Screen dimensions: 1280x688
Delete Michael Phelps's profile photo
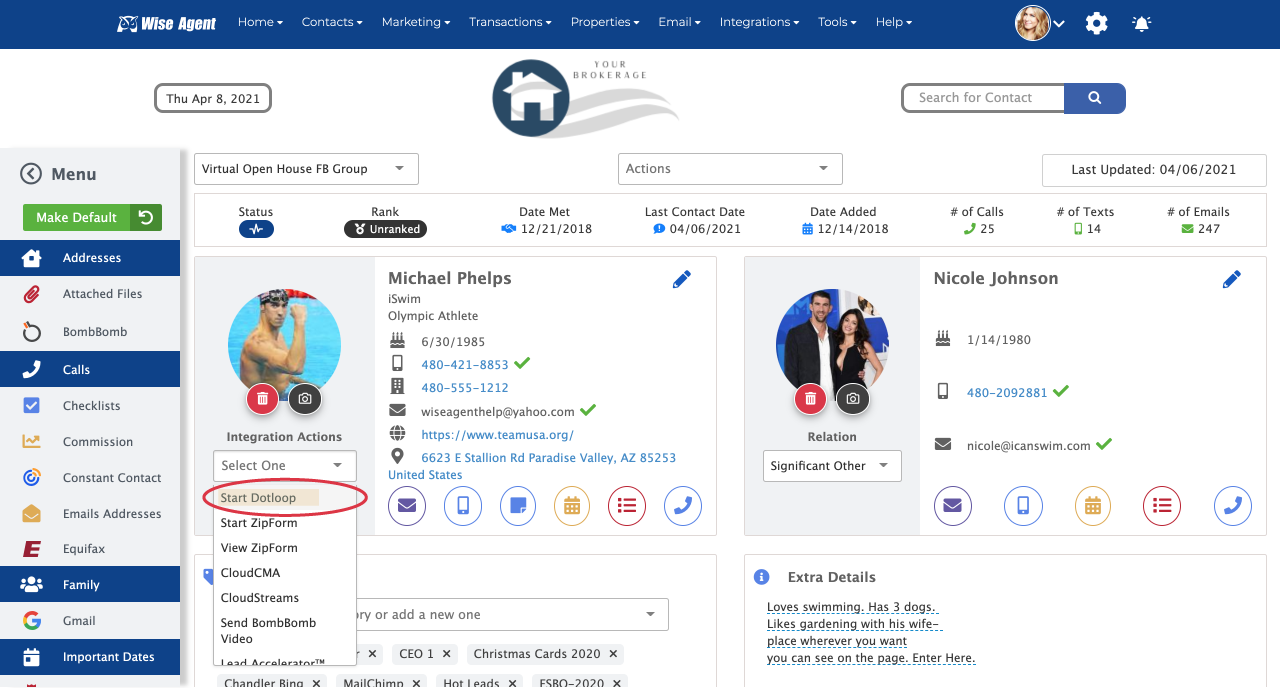click(261, 398)
